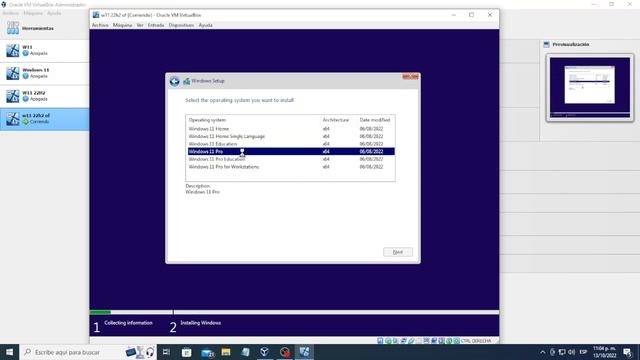Click the back arrow in Windows Setup
Viewport: 640px width, 360px height.
pyautogui.click(x=174, y=81)
